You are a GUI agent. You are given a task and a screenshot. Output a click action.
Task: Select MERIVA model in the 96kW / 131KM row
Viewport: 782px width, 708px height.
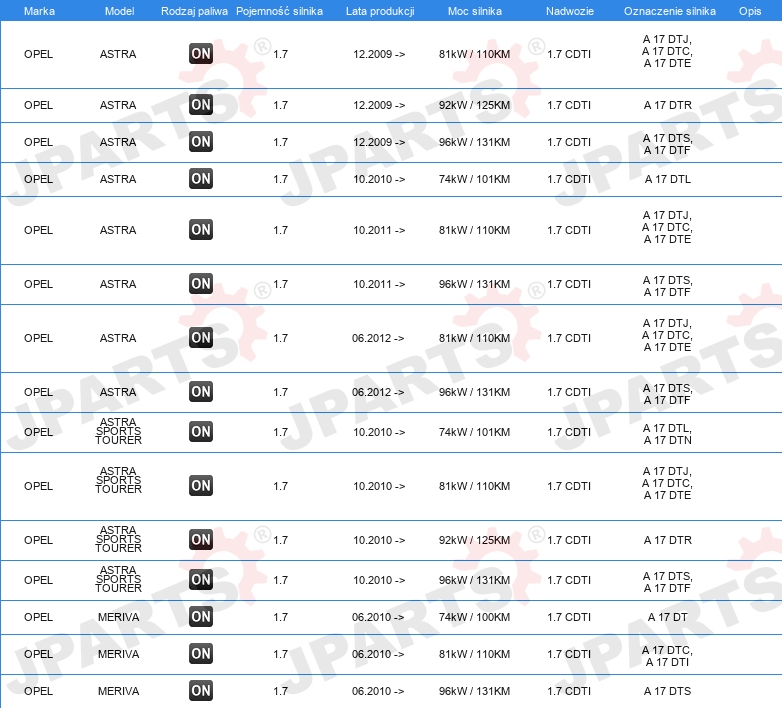[x=119, y=691]
